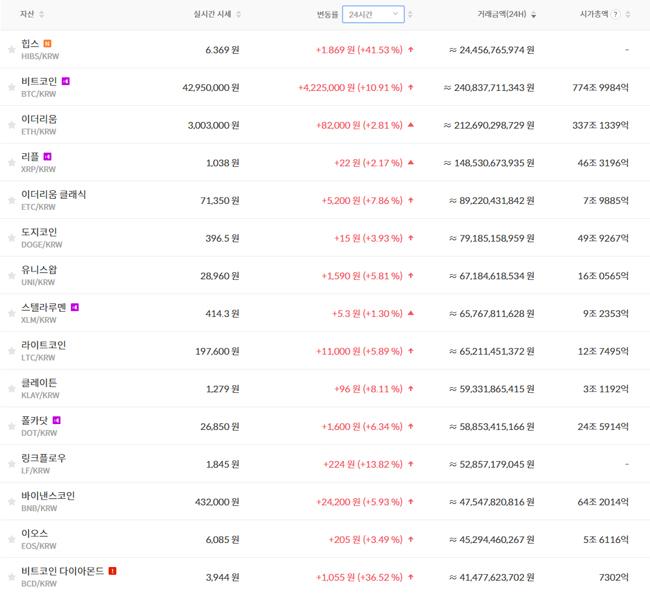
Task: Click the market cap 3조 1192억
Action: (606, 389)
